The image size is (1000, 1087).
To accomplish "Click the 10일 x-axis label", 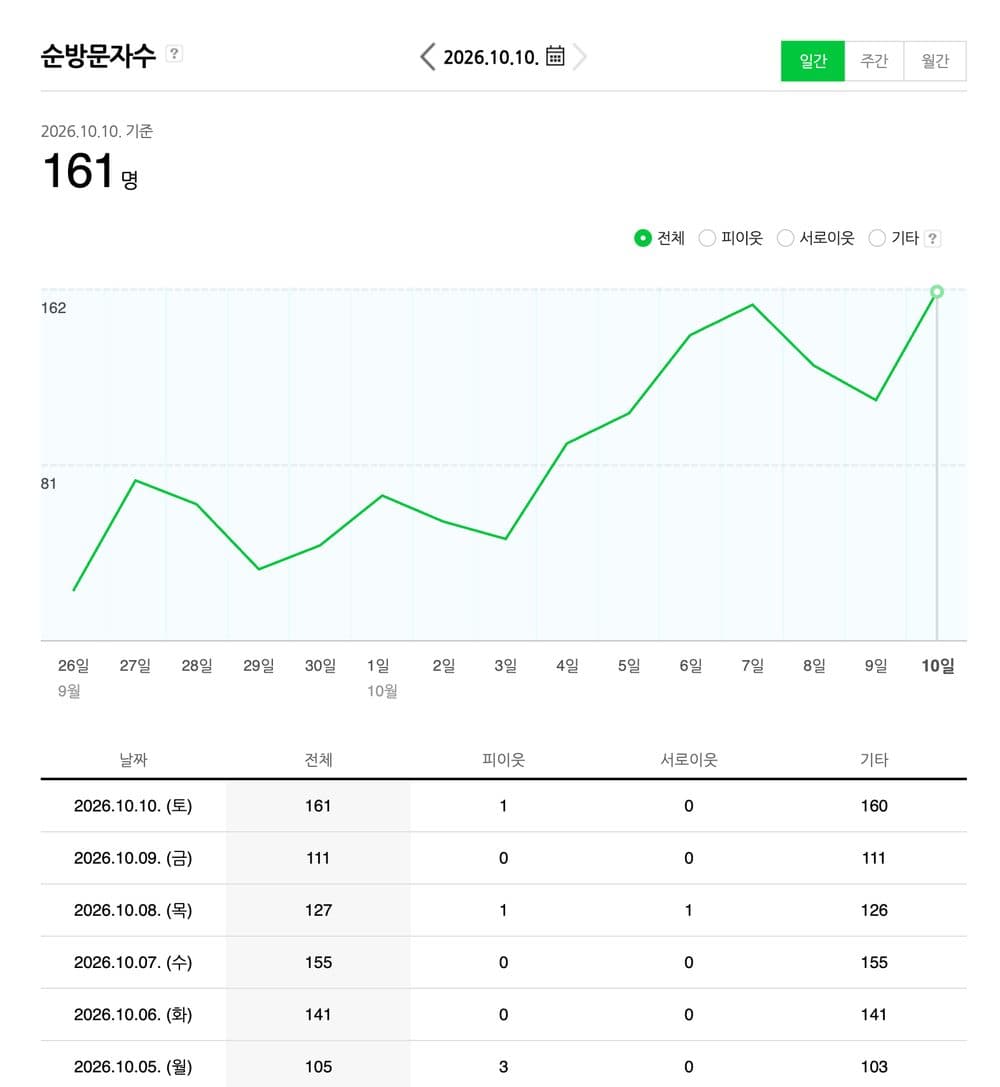I will coord(937,666).
